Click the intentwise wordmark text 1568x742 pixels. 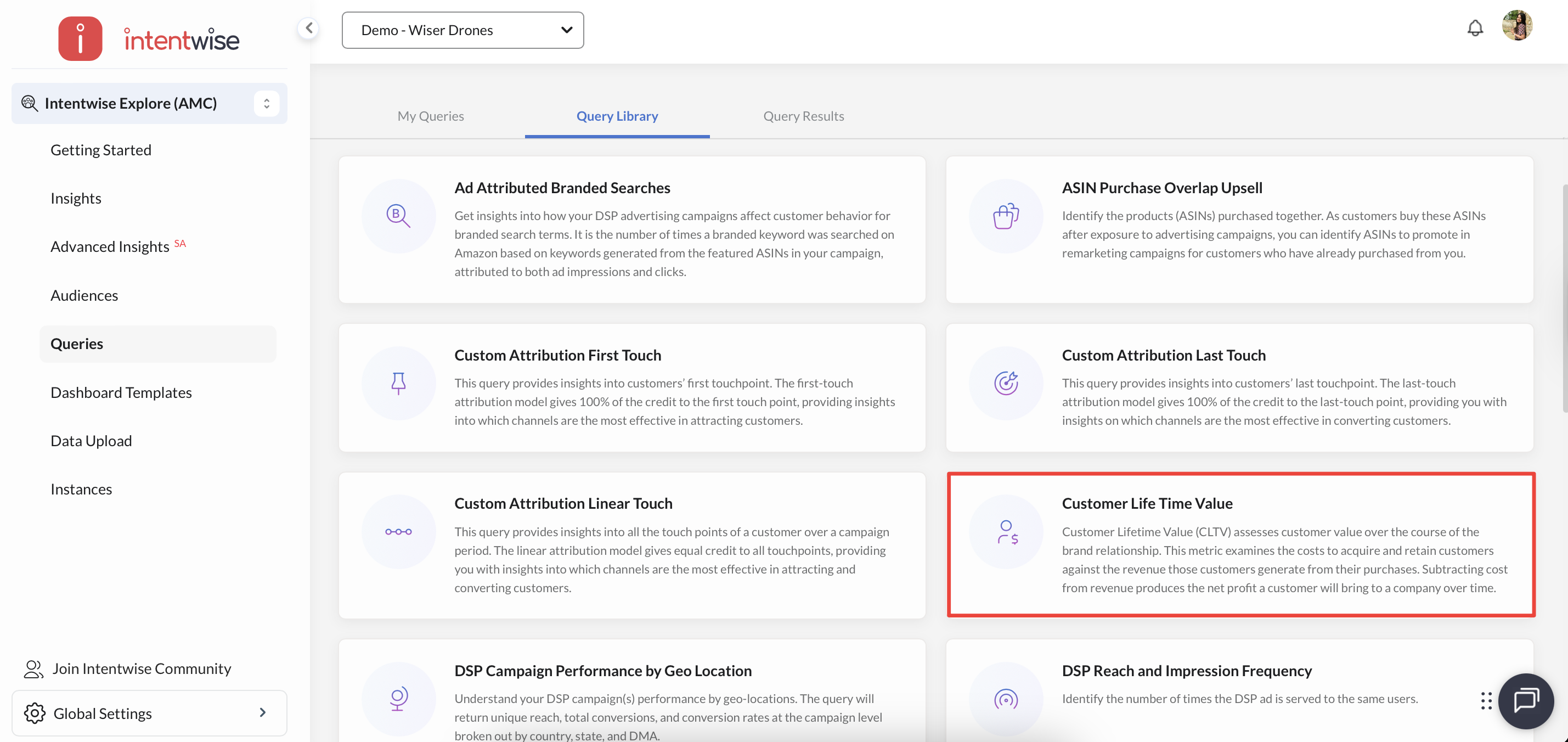[182, 40]
